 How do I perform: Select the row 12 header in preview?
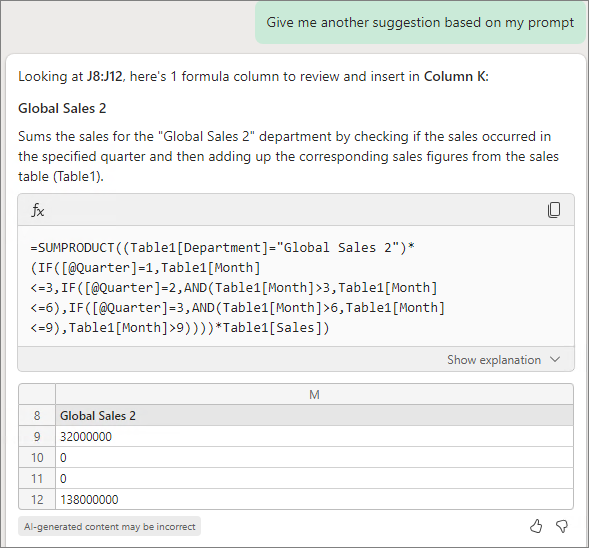tap(37, 500)
